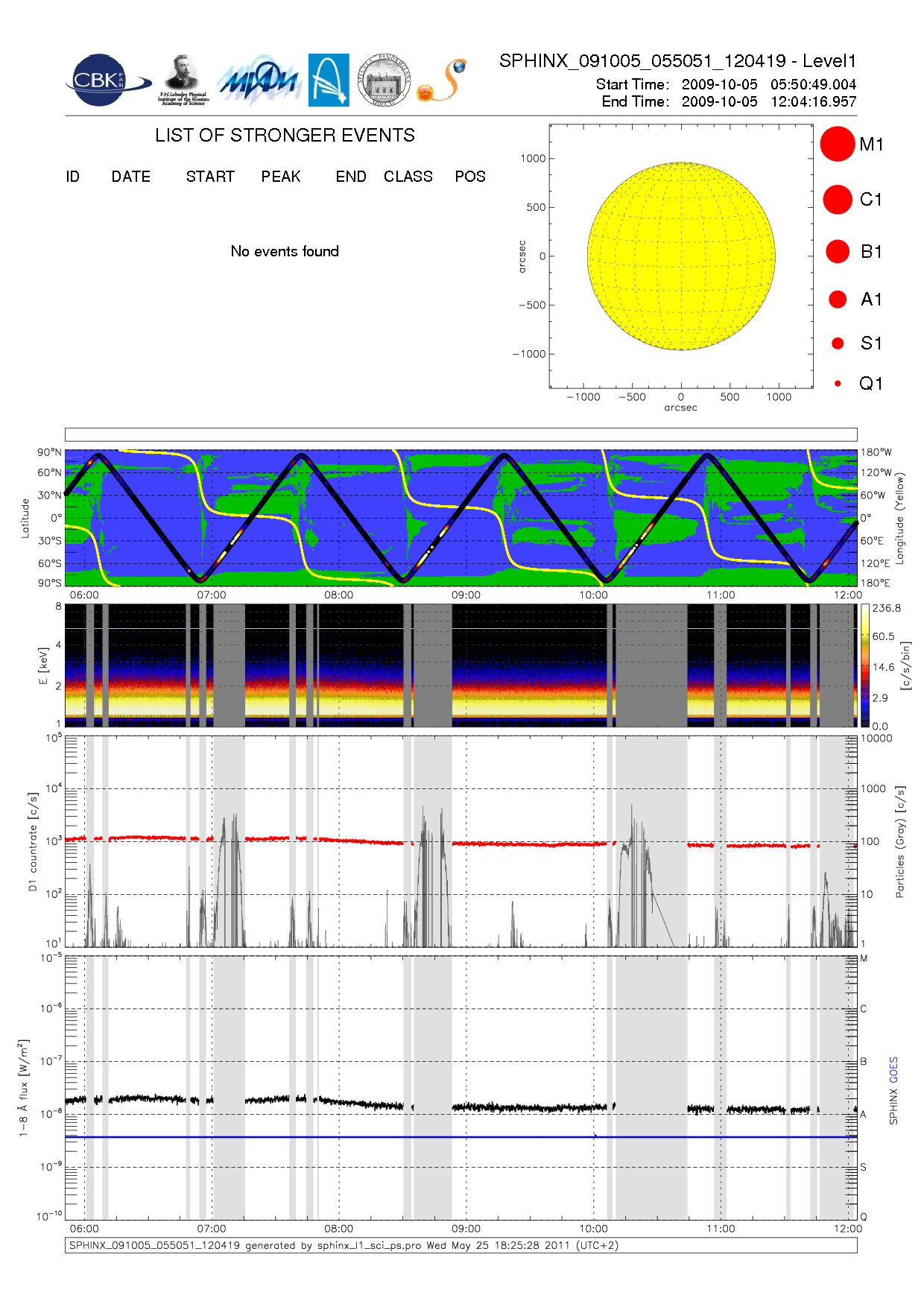Viewport: 924px width, 1307px height.
Task: Click the blue GOES axis label
Action: 893,1070
